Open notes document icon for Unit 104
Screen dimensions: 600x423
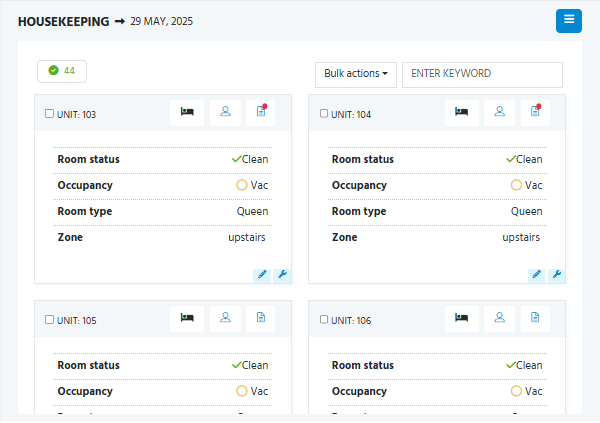(x=535, y=113)
